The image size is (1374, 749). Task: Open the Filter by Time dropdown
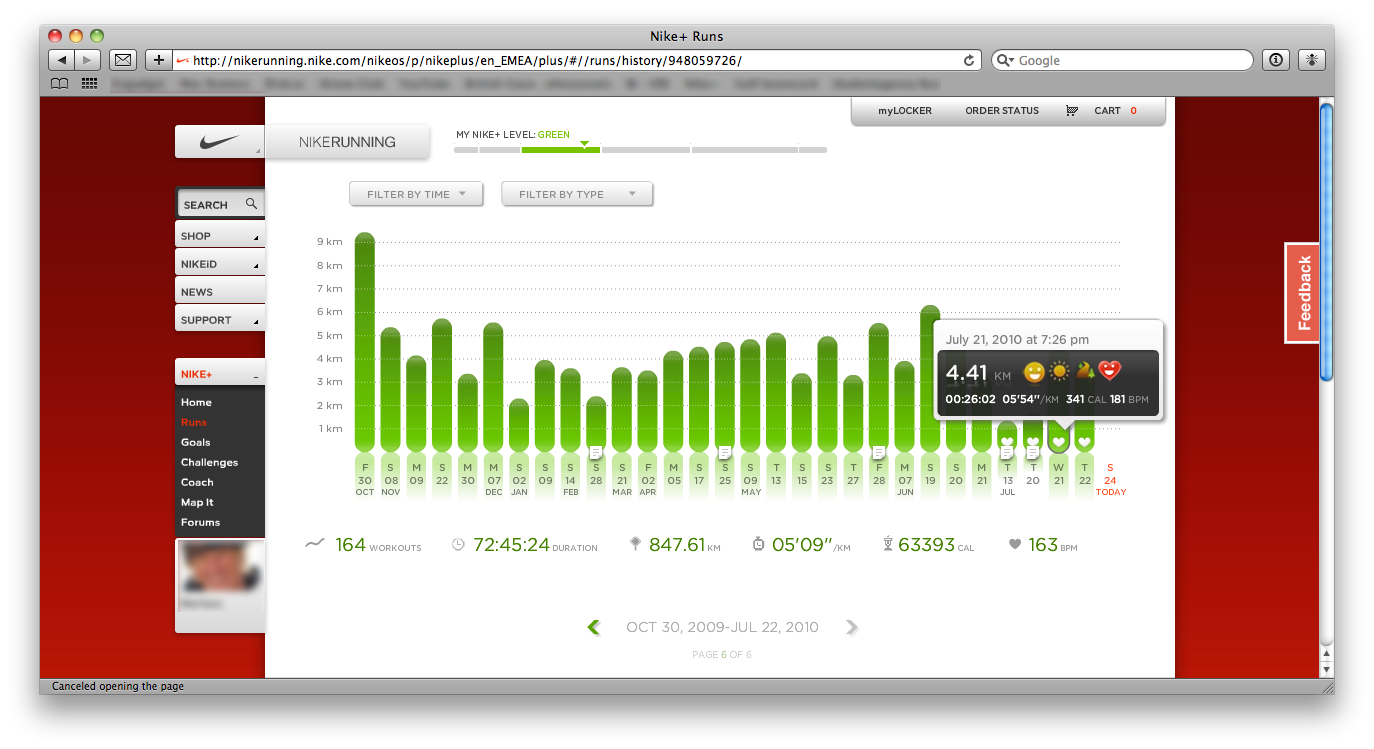pyautogui.click(x=416, y=194)
